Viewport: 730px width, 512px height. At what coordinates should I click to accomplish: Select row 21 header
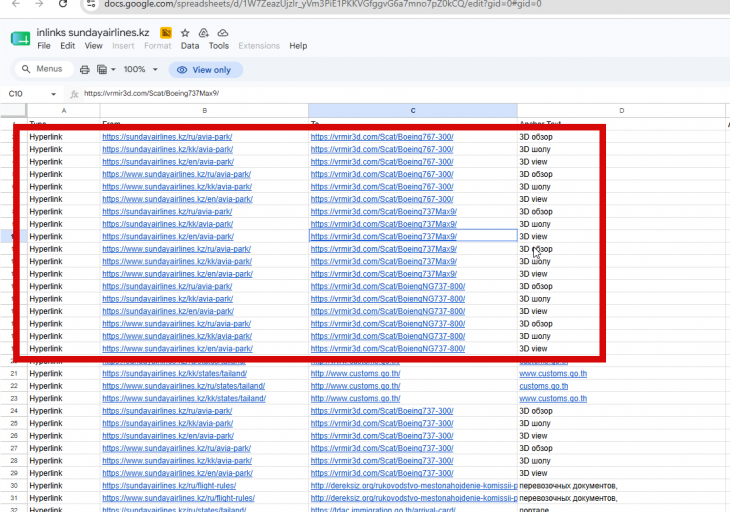[x=14, y=374]
